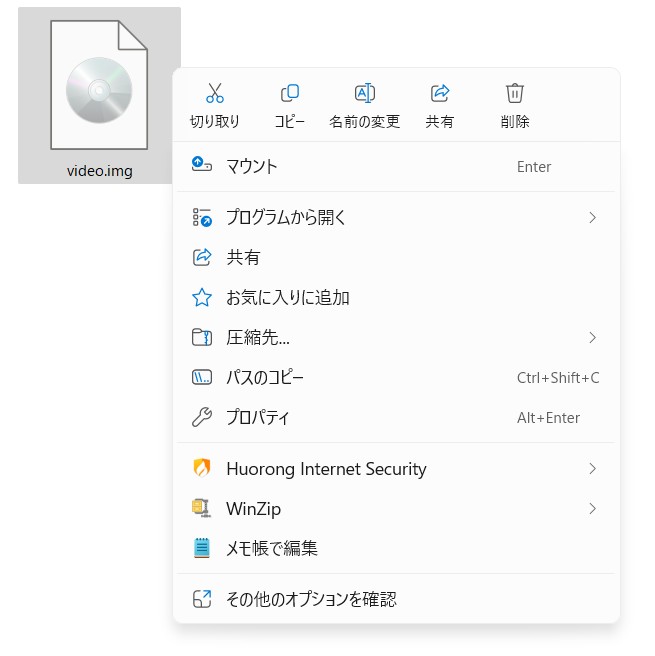Image resolution: width=655 pixels, height=656 pixels.
Task: Click the star icon beside お気に入りに追加
Action: (202, 297)
